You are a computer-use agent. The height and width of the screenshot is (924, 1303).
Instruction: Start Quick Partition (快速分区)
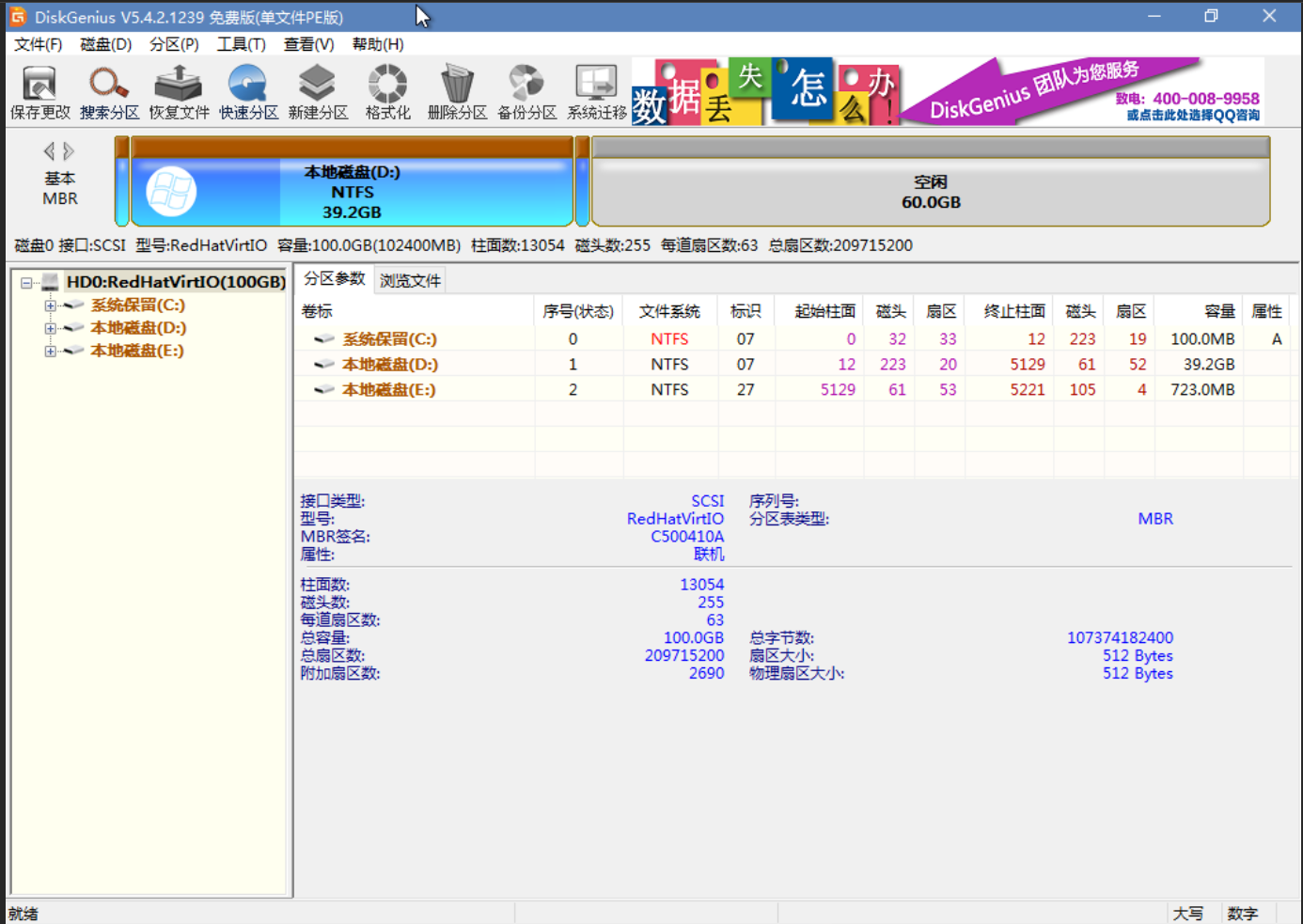(248, 93)
